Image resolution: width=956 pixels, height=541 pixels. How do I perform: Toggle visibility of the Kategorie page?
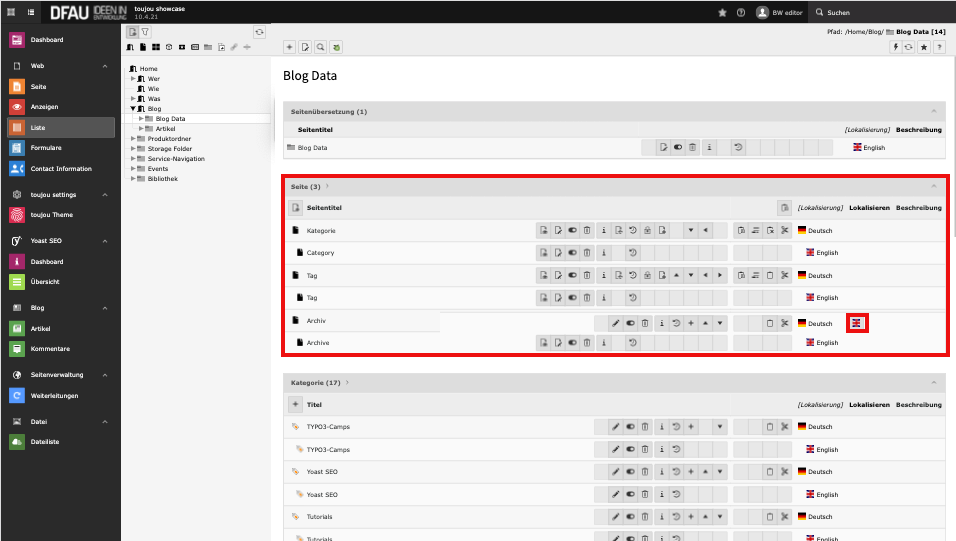click(x=572, y=231)
